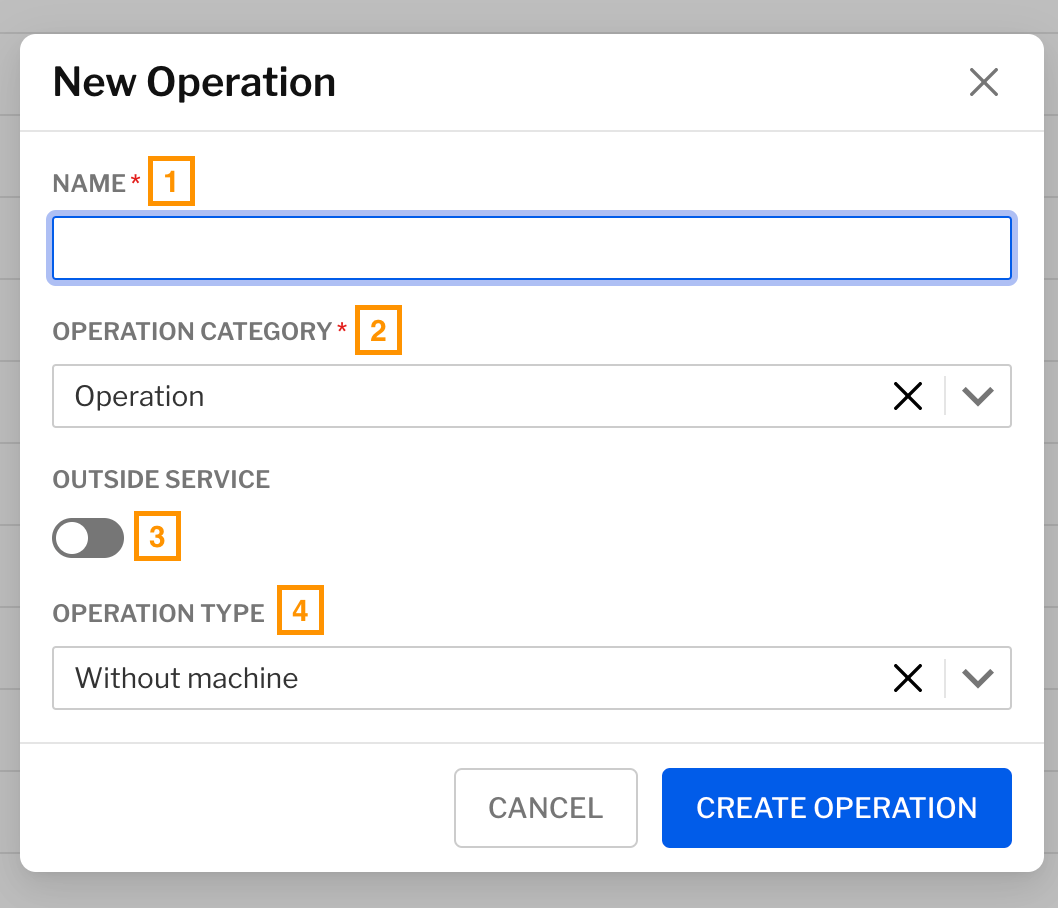Viewport: 1058px width, 908px height.
Task: Clear the Operation Category selection with the X icon
Action: (x=908, y=396)
